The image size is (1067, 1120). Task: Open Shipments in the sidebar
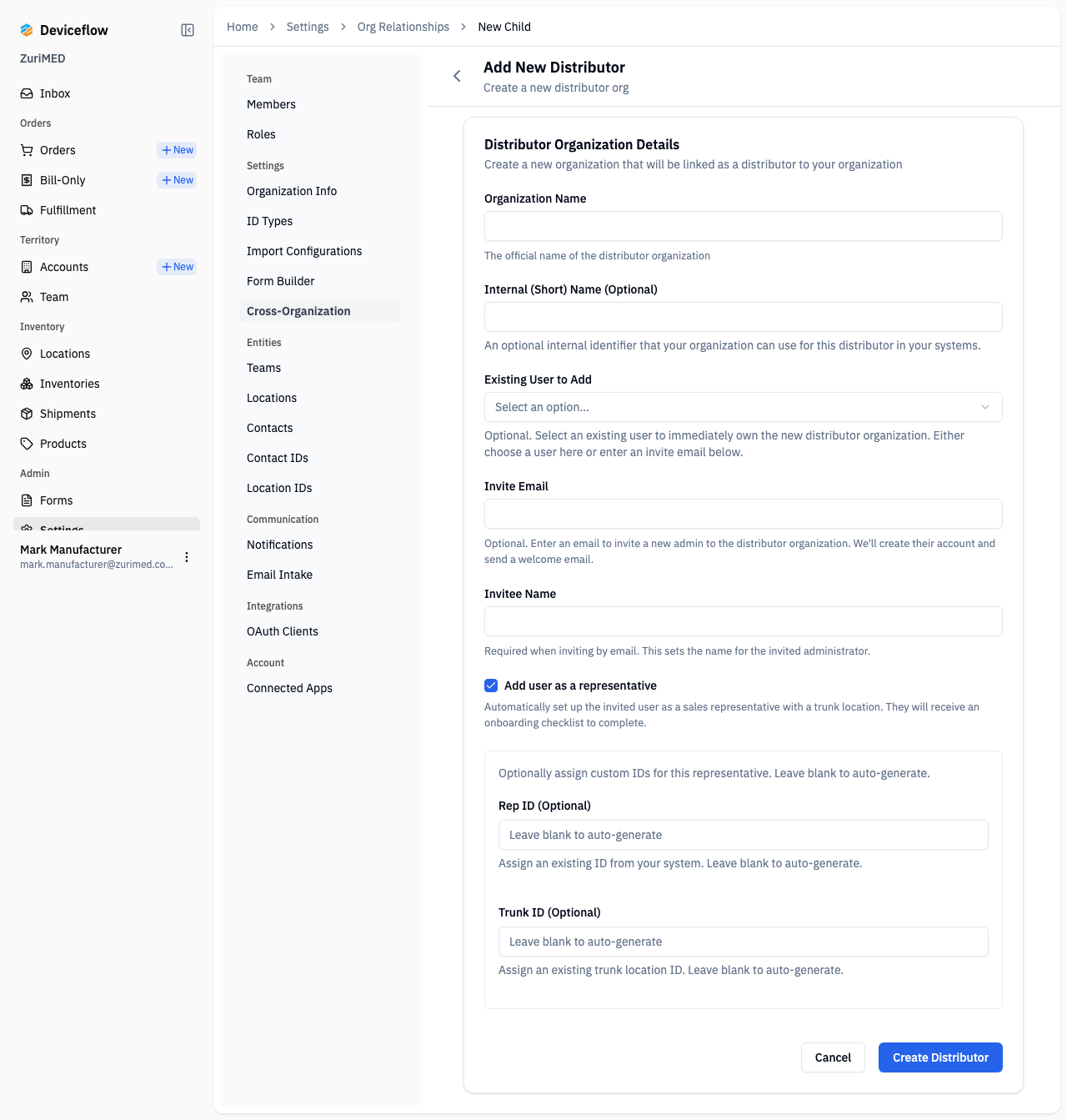107,414
